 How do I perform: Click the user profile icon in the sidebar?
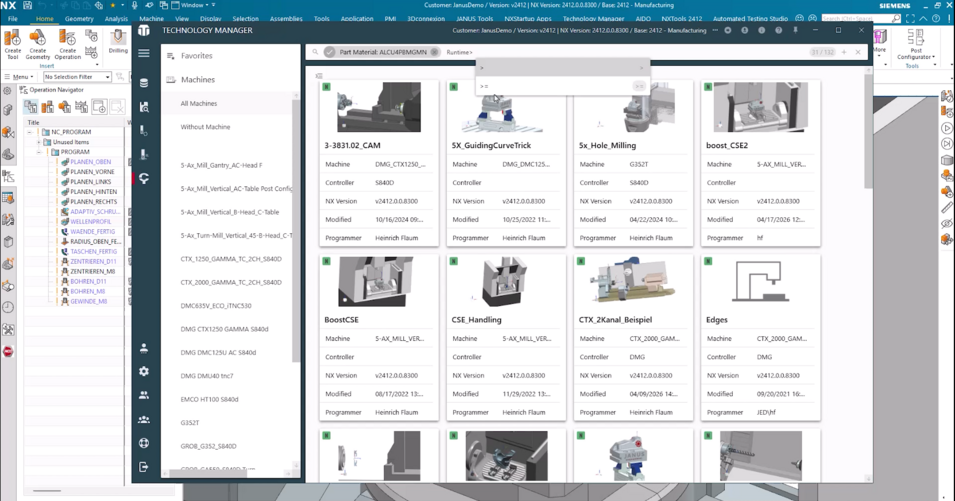coord(144,348)
